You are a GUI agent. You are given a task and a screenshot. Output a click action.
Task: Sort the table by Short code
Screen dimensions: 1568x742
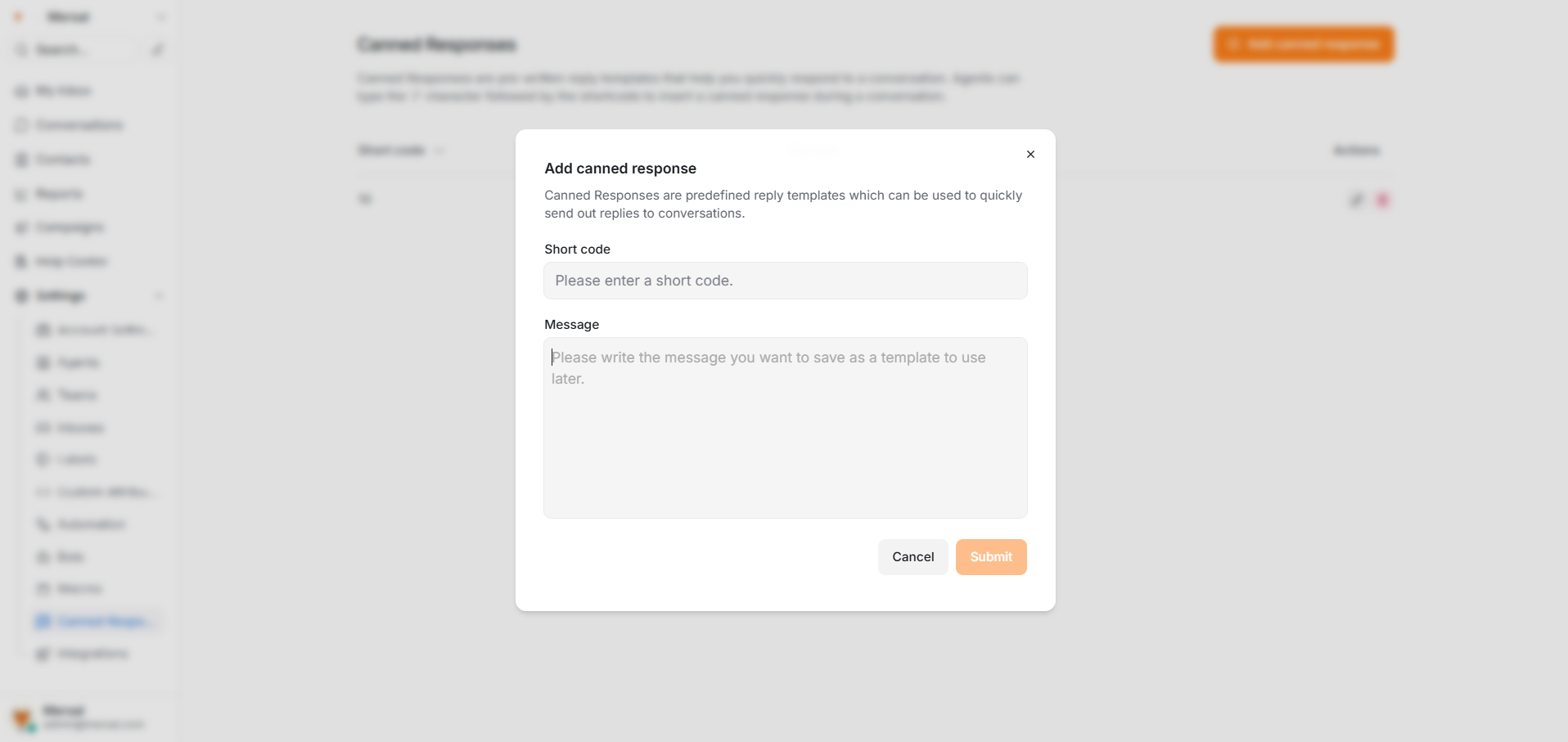400,150
